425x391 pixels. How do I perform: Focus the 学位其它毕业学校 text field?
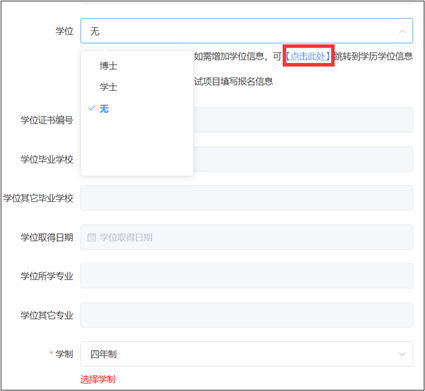[x=247, y=198]
